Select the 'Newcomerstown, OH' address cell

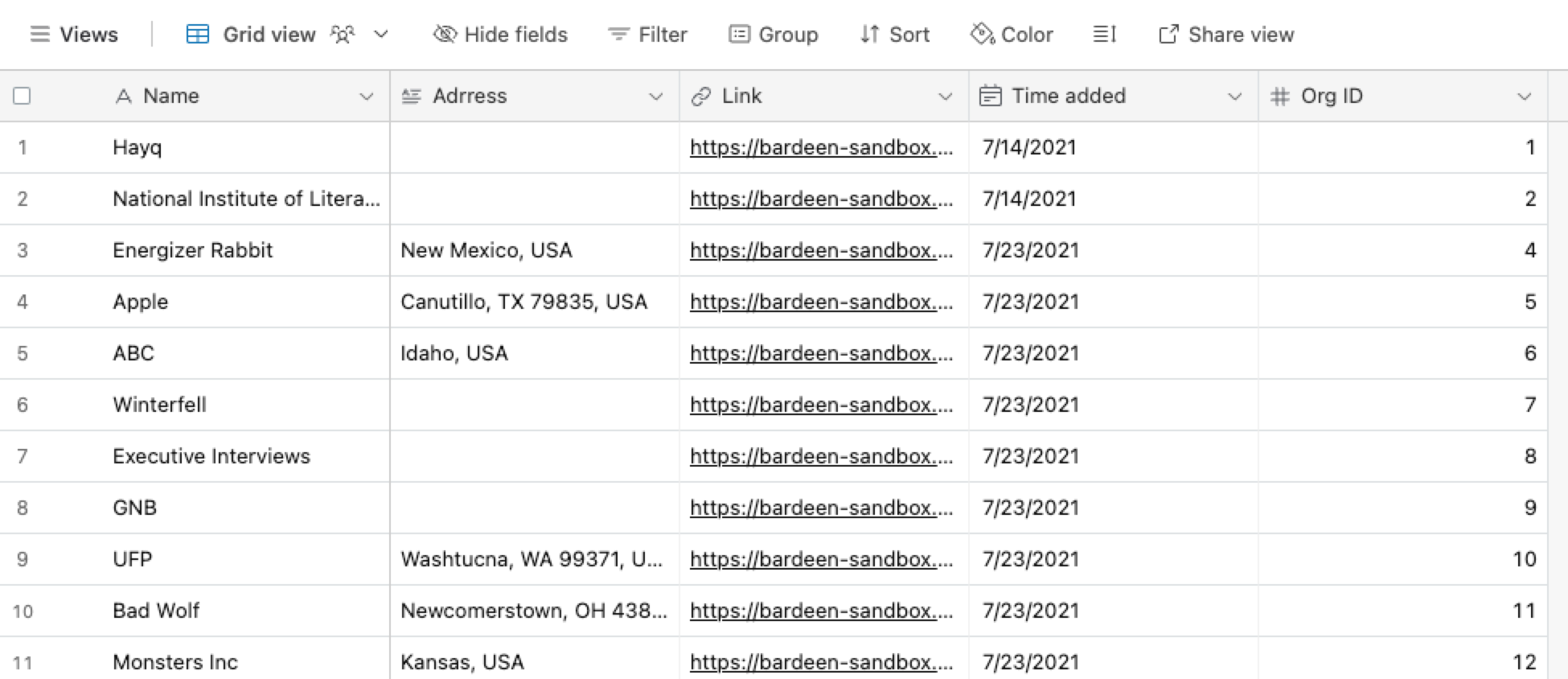coord(535,611)
